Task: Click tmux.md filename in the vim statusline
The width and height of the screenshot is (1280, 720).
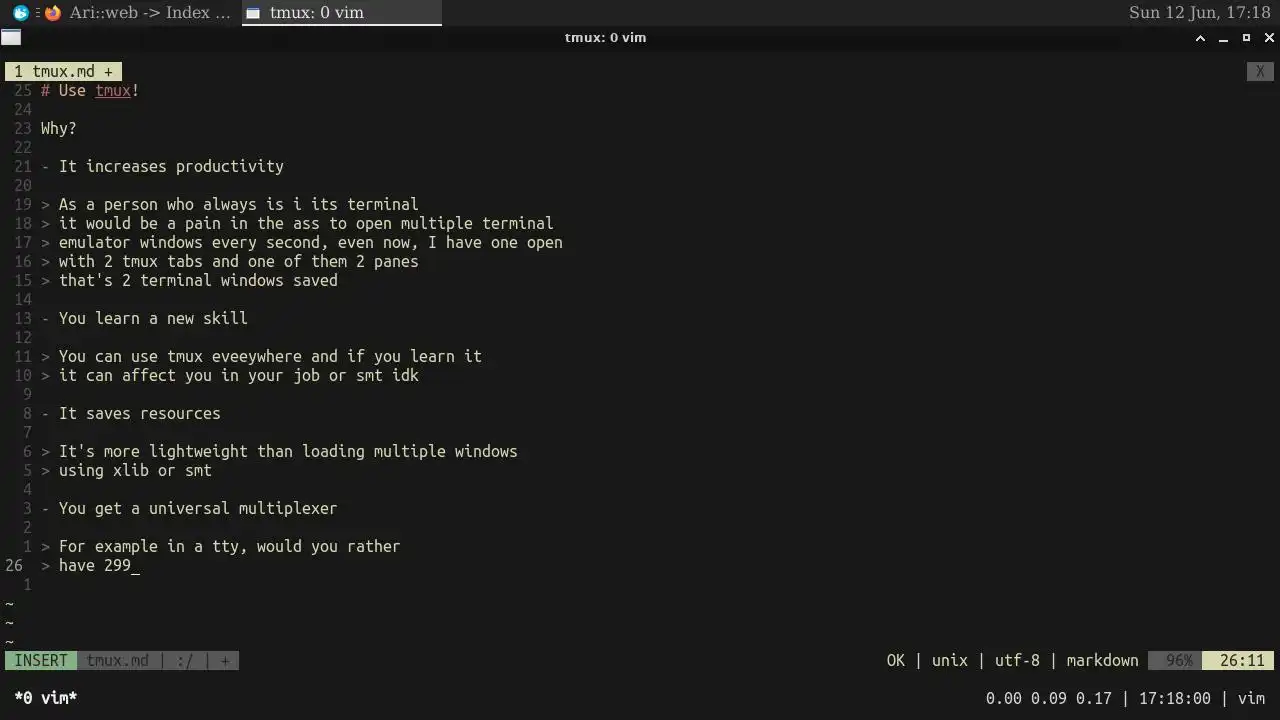Action: pyautogui.click(x=117, y=661)
